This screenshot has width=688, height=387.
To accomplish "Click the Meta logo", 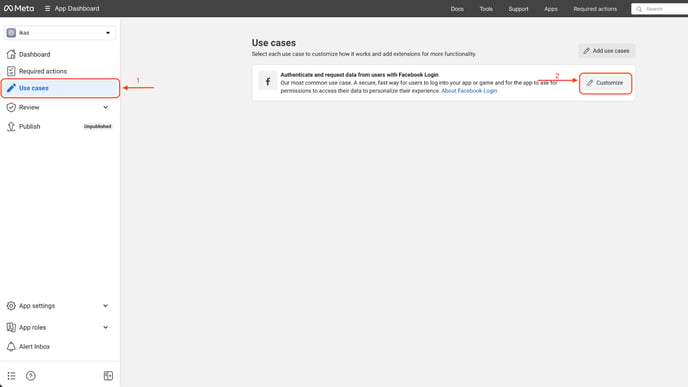I will [19, 8].
